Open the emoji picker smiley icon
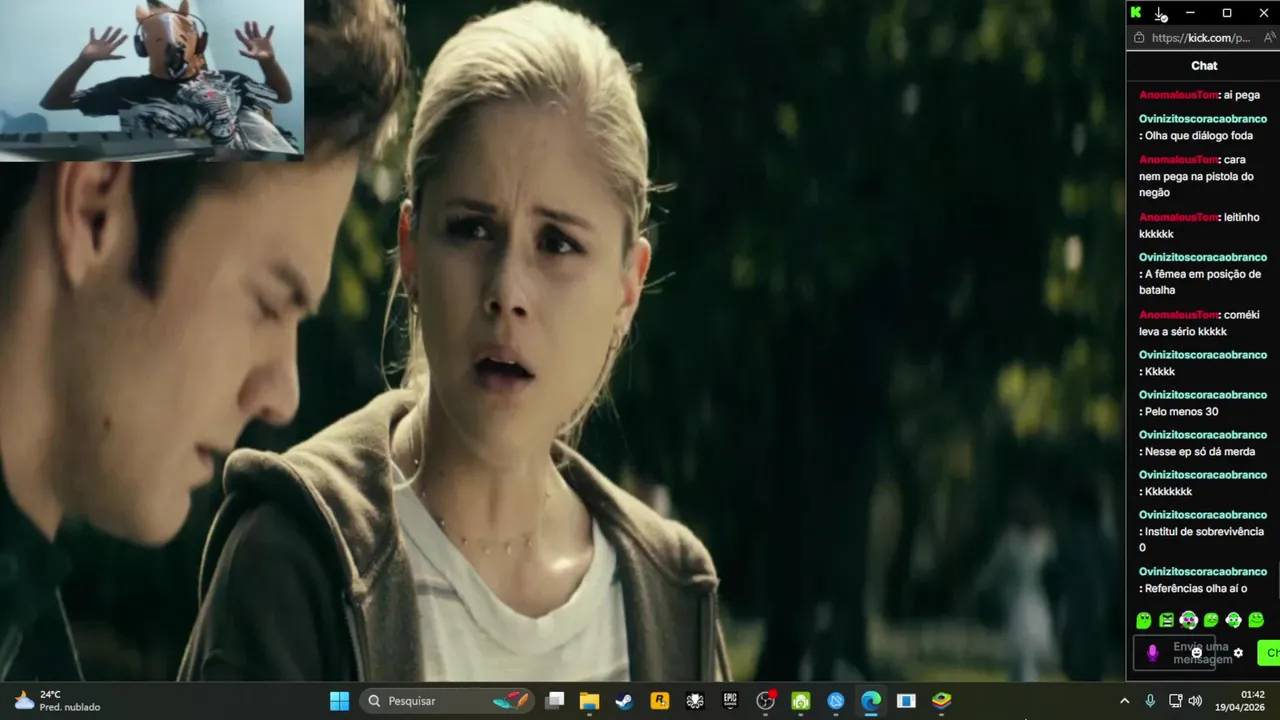Image resolution: width=1280 pixels, height=720 pixels. coord(1196,653)
